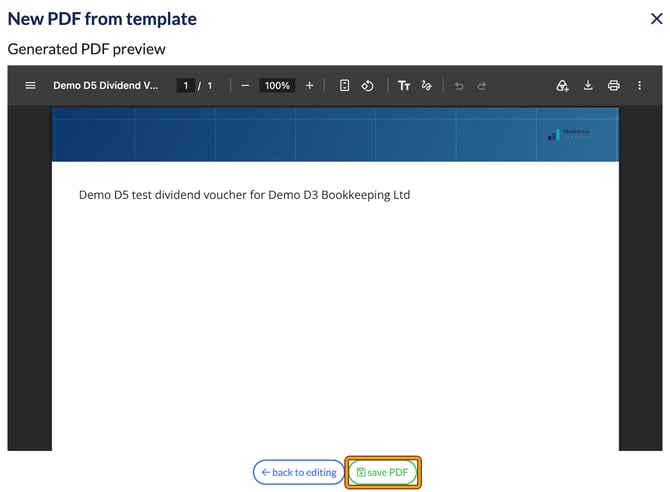
Task: Click the zoom out minus icon
Action: click(245, 85)
